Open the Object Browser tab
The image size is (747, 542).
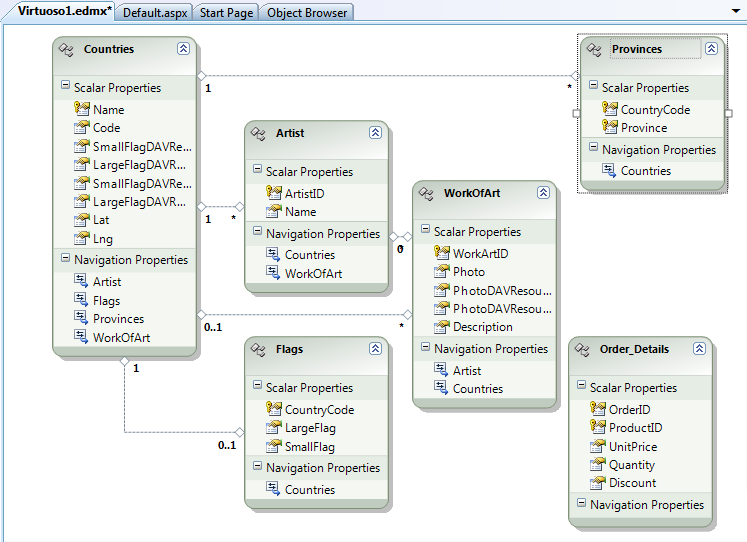tap(307, 13)
